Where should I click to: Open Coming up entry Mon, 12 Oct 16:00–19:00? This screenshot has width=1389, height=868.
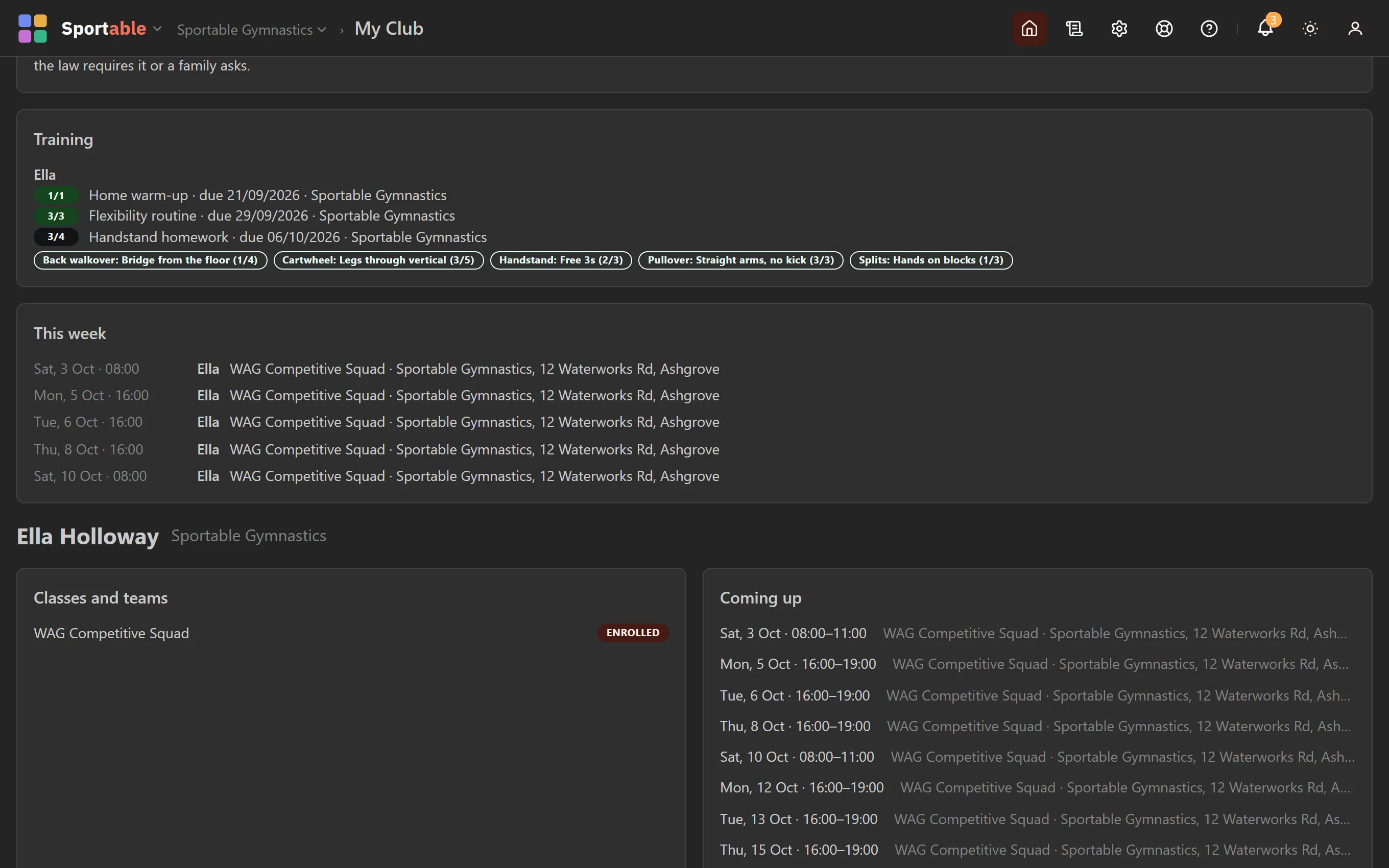[1037, 788]
